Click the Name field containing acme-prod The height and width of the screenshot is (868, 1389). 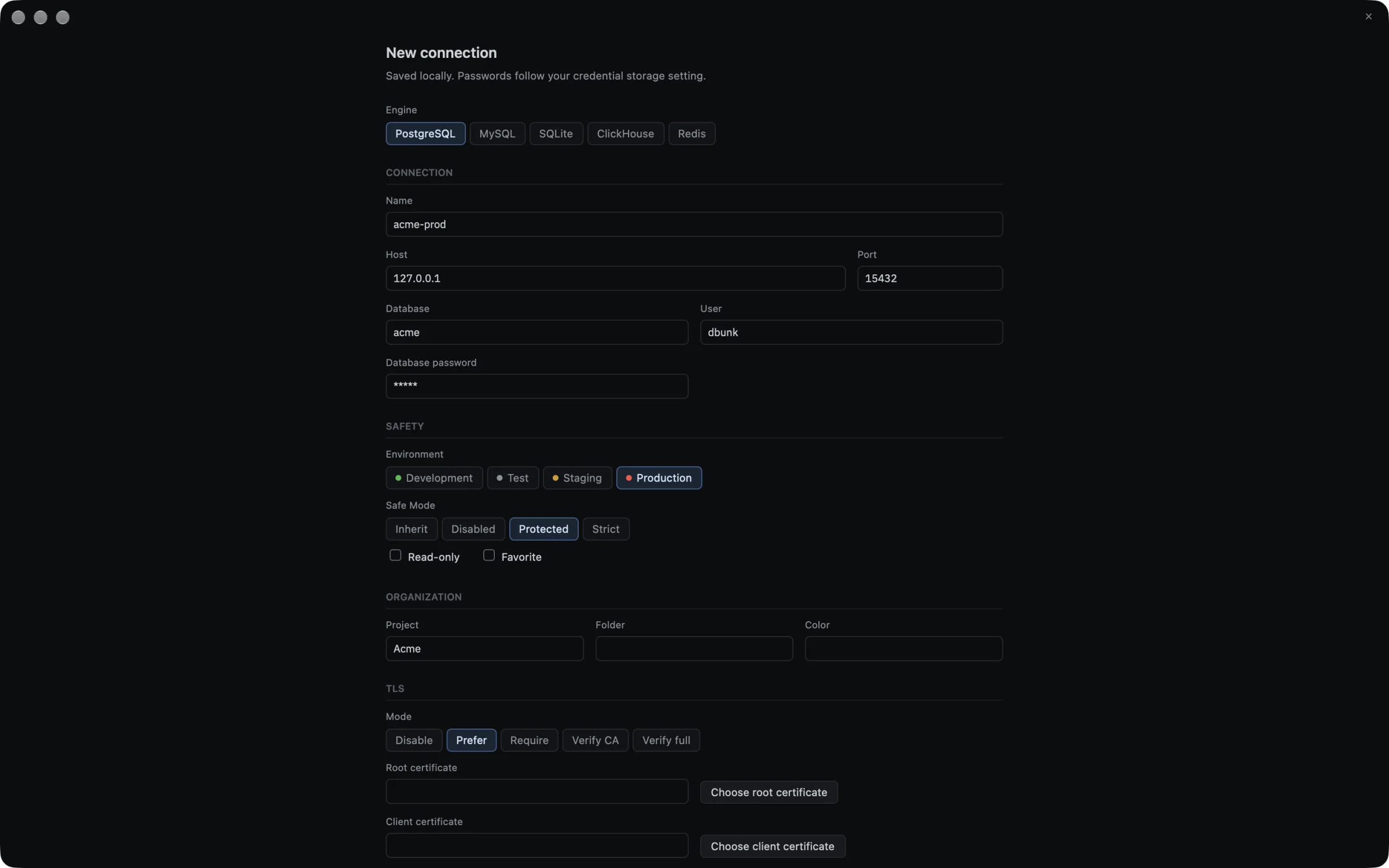[694, 224]
